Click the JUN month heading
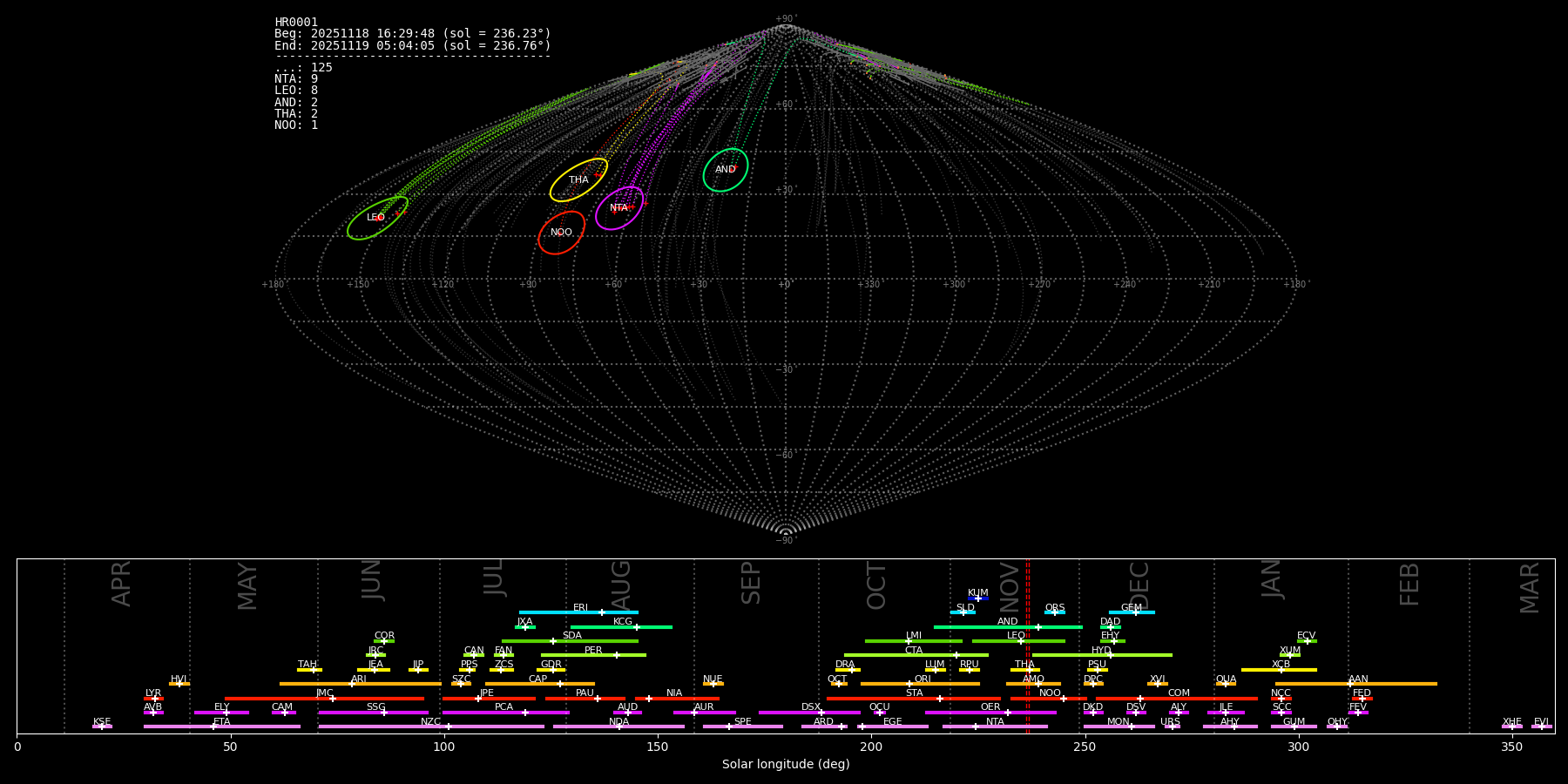 pyautogui.click(x=372, y=580)
